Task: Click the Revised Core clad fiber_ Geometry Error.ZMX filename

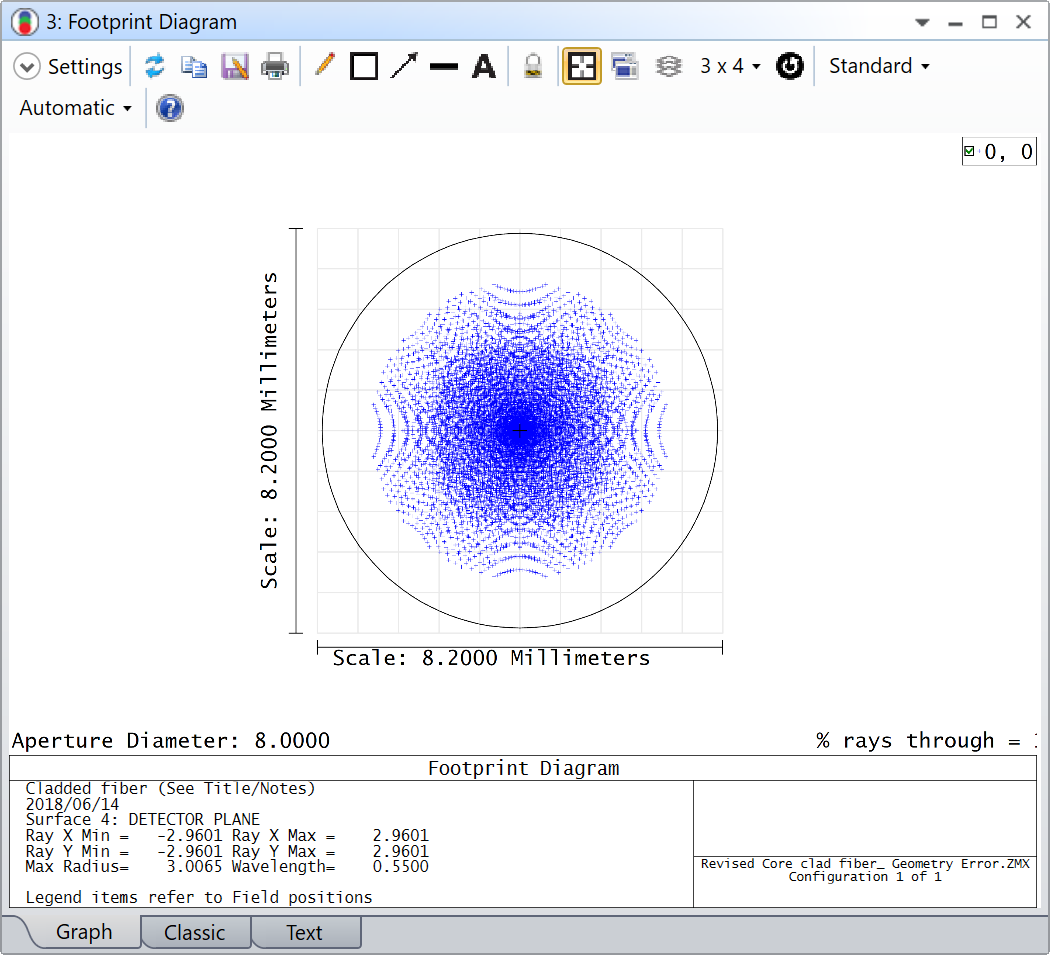Action: [x=865, y=864]
